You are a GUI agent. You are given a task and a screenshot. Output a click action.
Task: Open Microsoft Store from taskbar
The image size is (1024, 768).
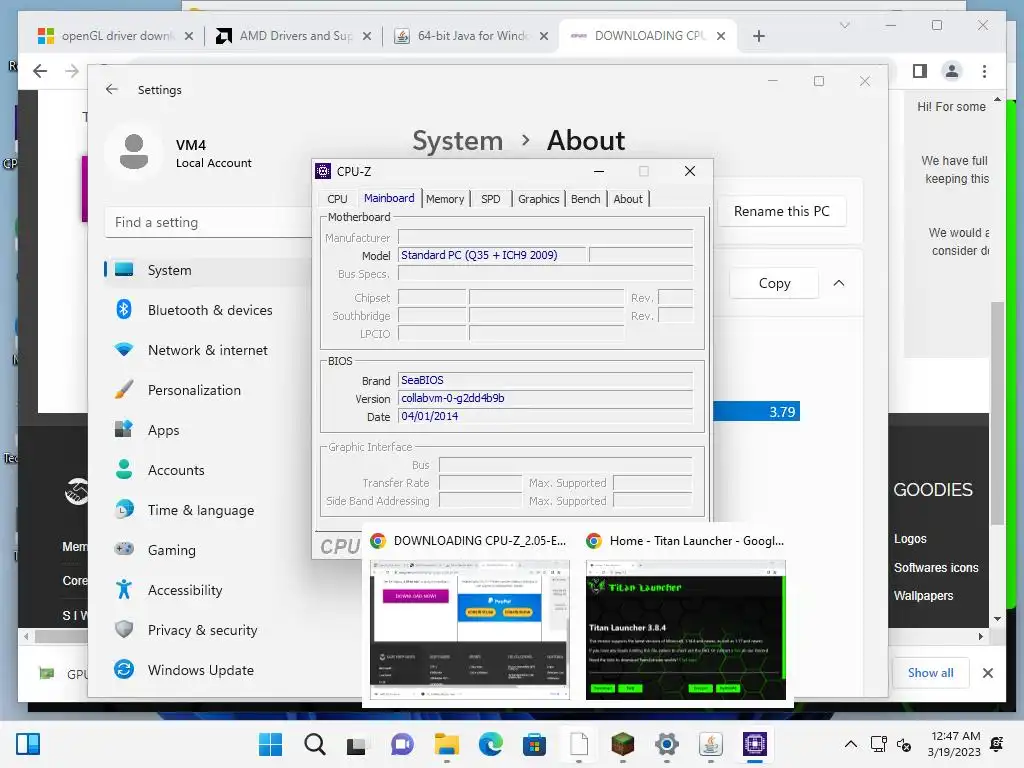[x=534, y=744]
